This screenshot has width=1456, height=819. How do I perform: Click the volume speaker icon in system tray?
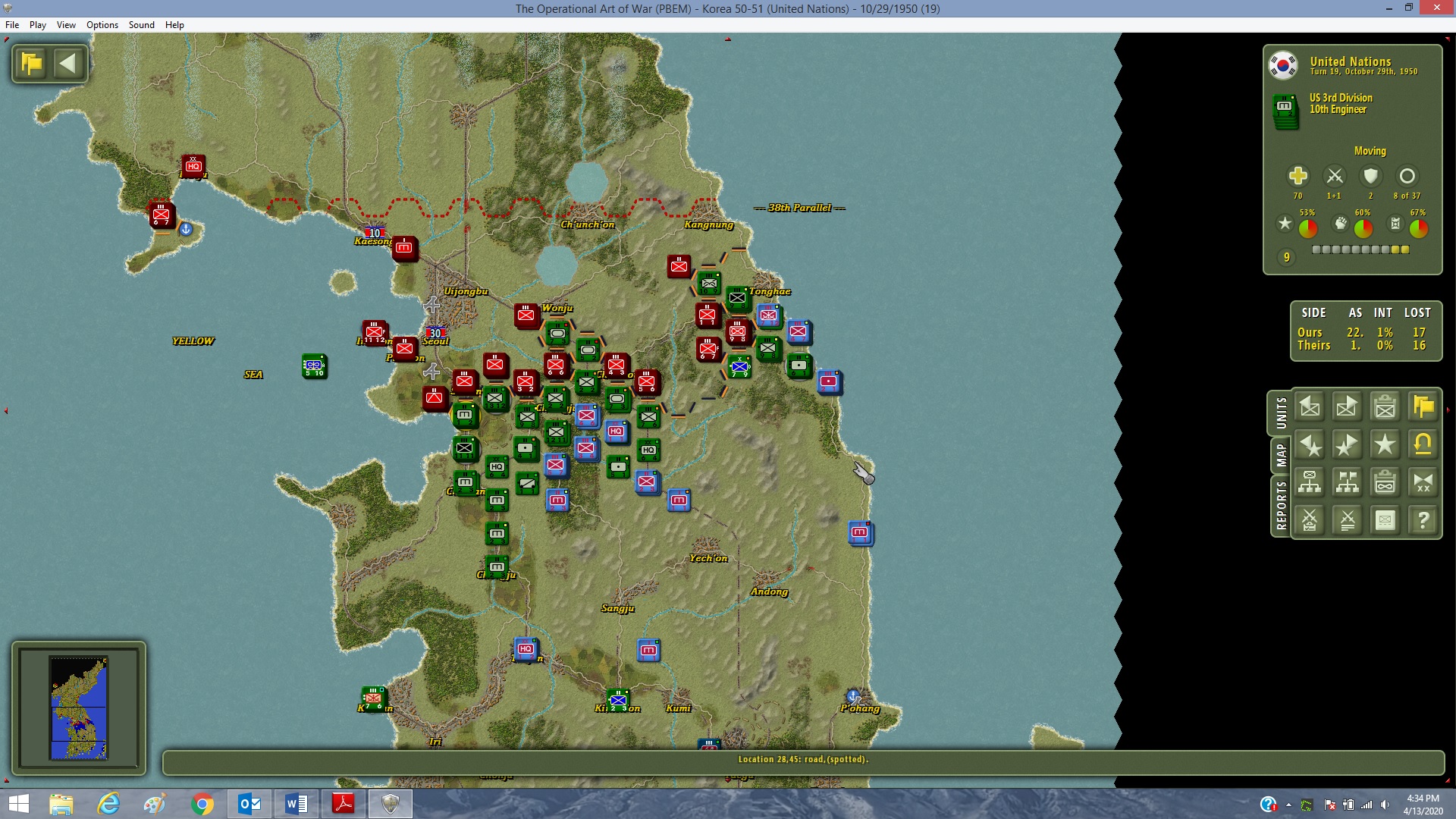1385,805
